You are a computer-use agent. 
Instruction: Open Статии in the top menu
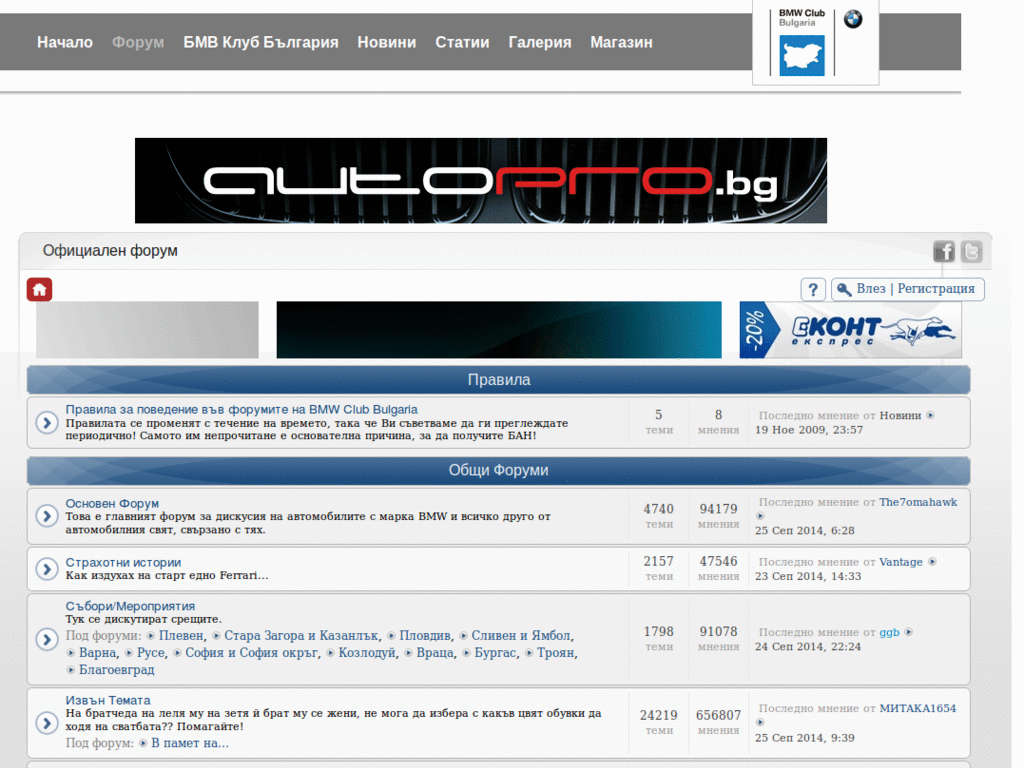462,42
